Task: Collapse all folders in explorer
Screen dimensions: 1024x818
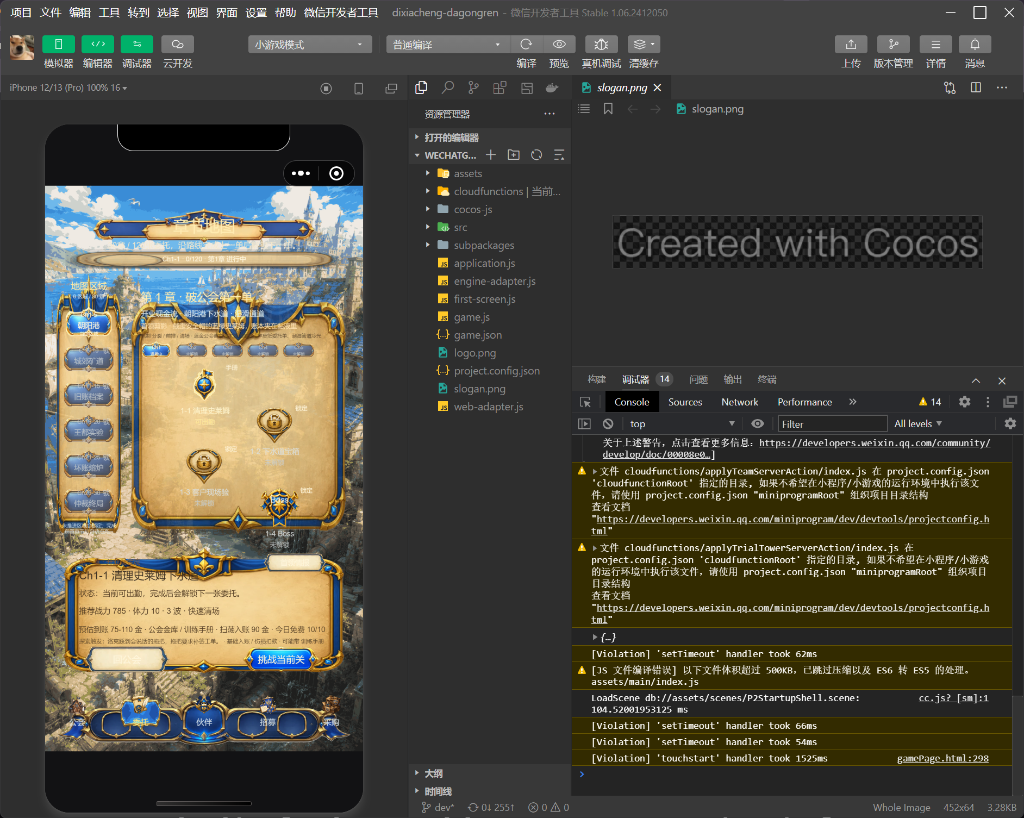Action: point(559,155)
